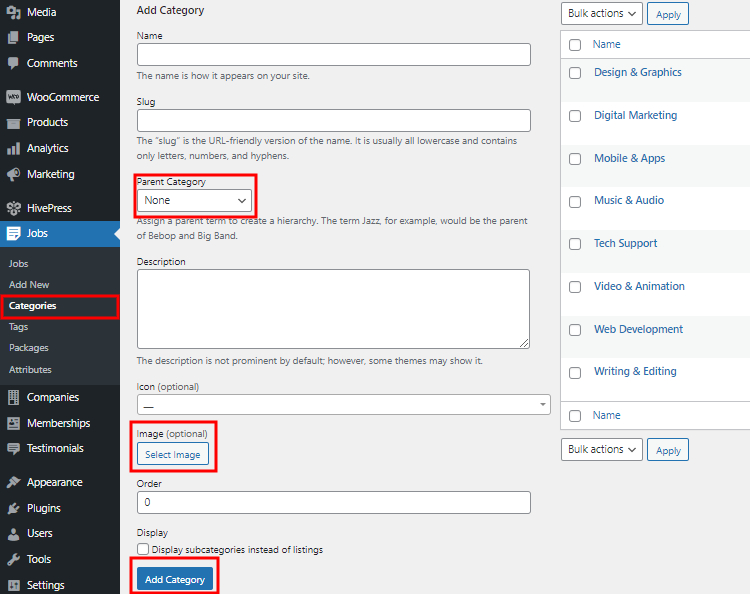Check the Tech Support row checkbox
Image resolution: width=750 pixels, height=594 pixels.
pos(575,244)
